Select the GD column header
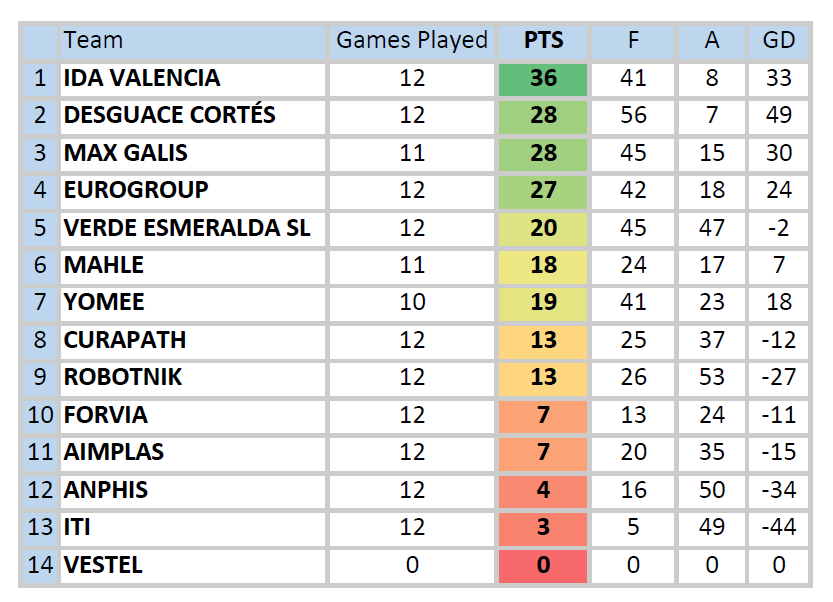The image size is (833, 602). (778, 41)
